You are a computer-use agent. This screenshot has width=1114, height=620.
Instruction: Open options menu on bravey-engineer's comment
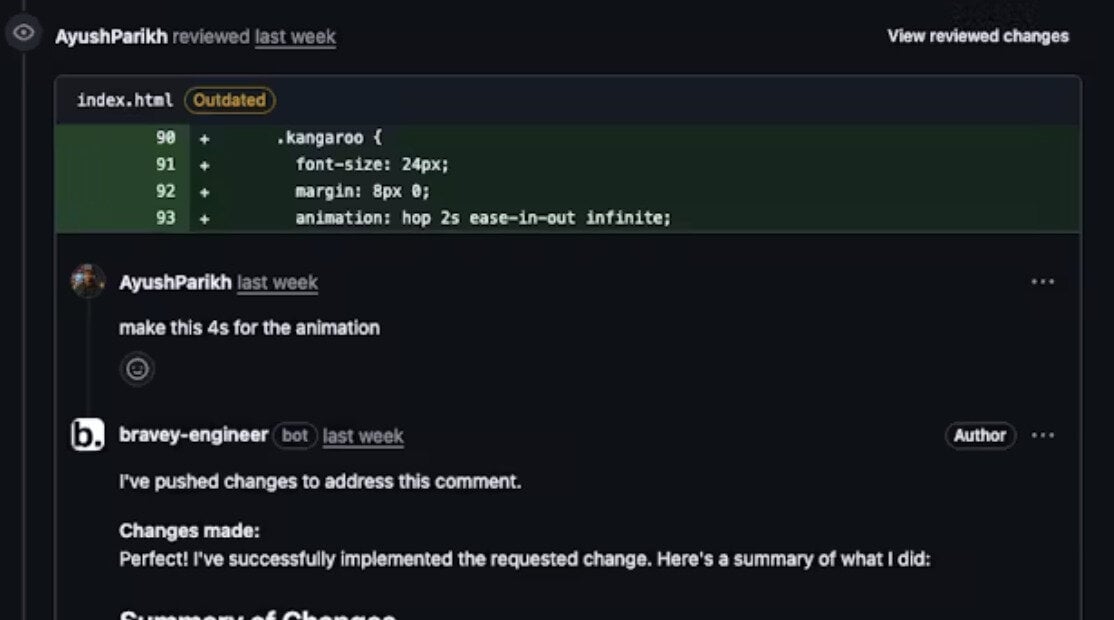1042,435
